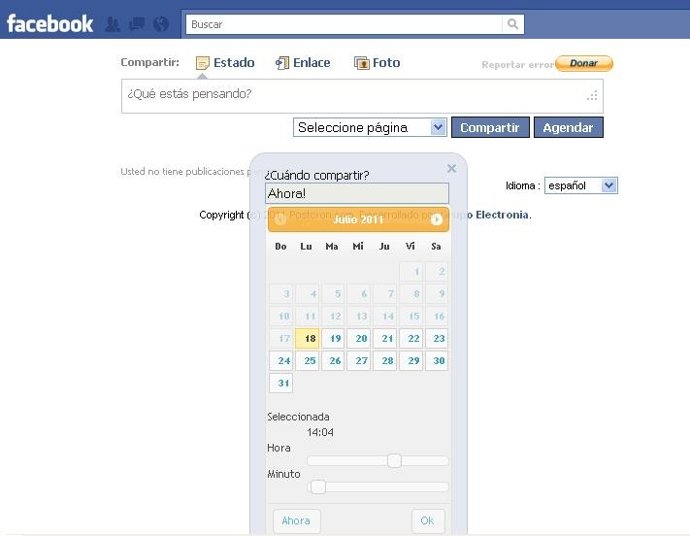
Task: Select day 20 in calendar
Action: coord(359,338)
